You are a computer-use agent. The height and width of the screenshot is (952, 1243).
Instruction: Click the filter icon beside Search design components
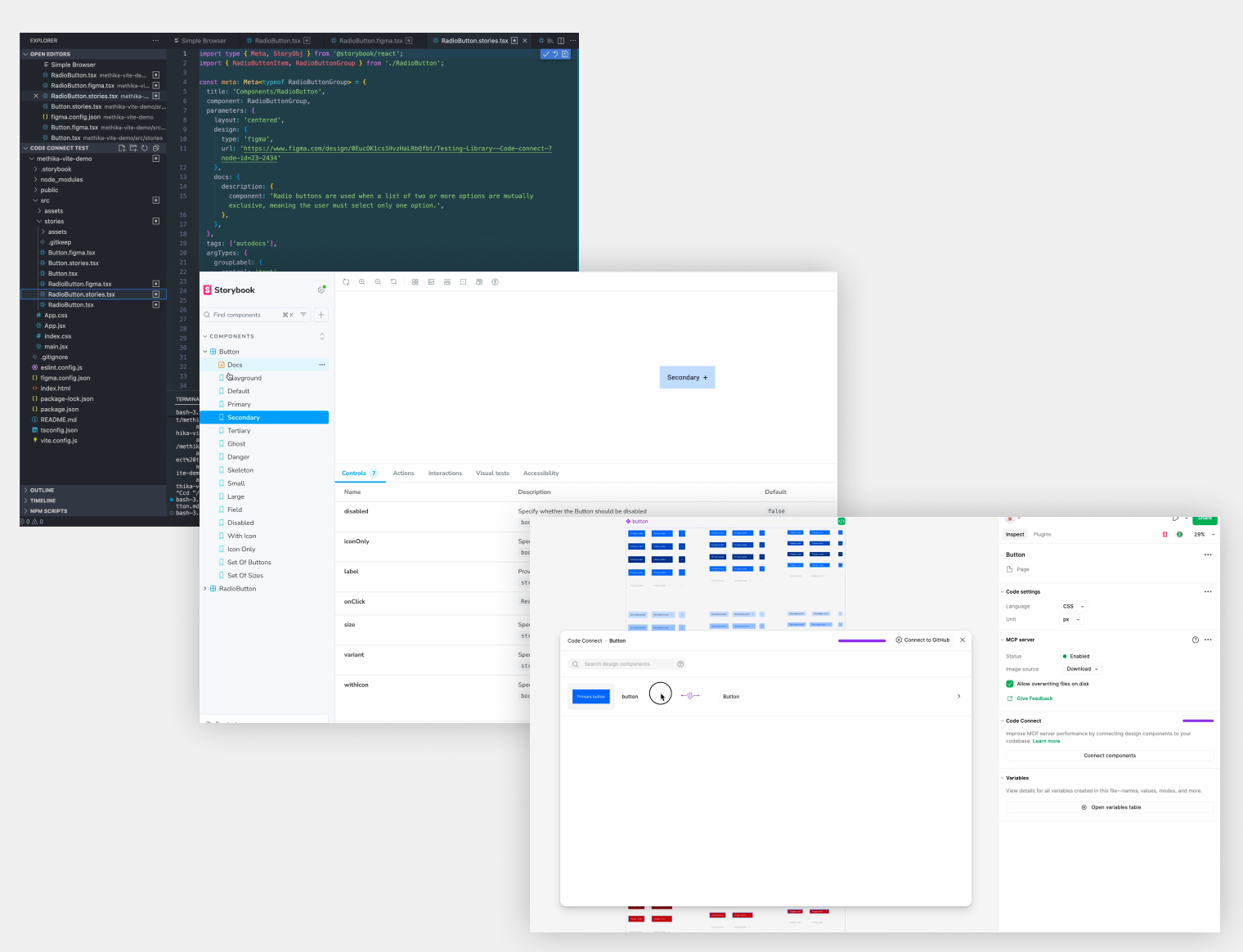[x=680, y=664]
